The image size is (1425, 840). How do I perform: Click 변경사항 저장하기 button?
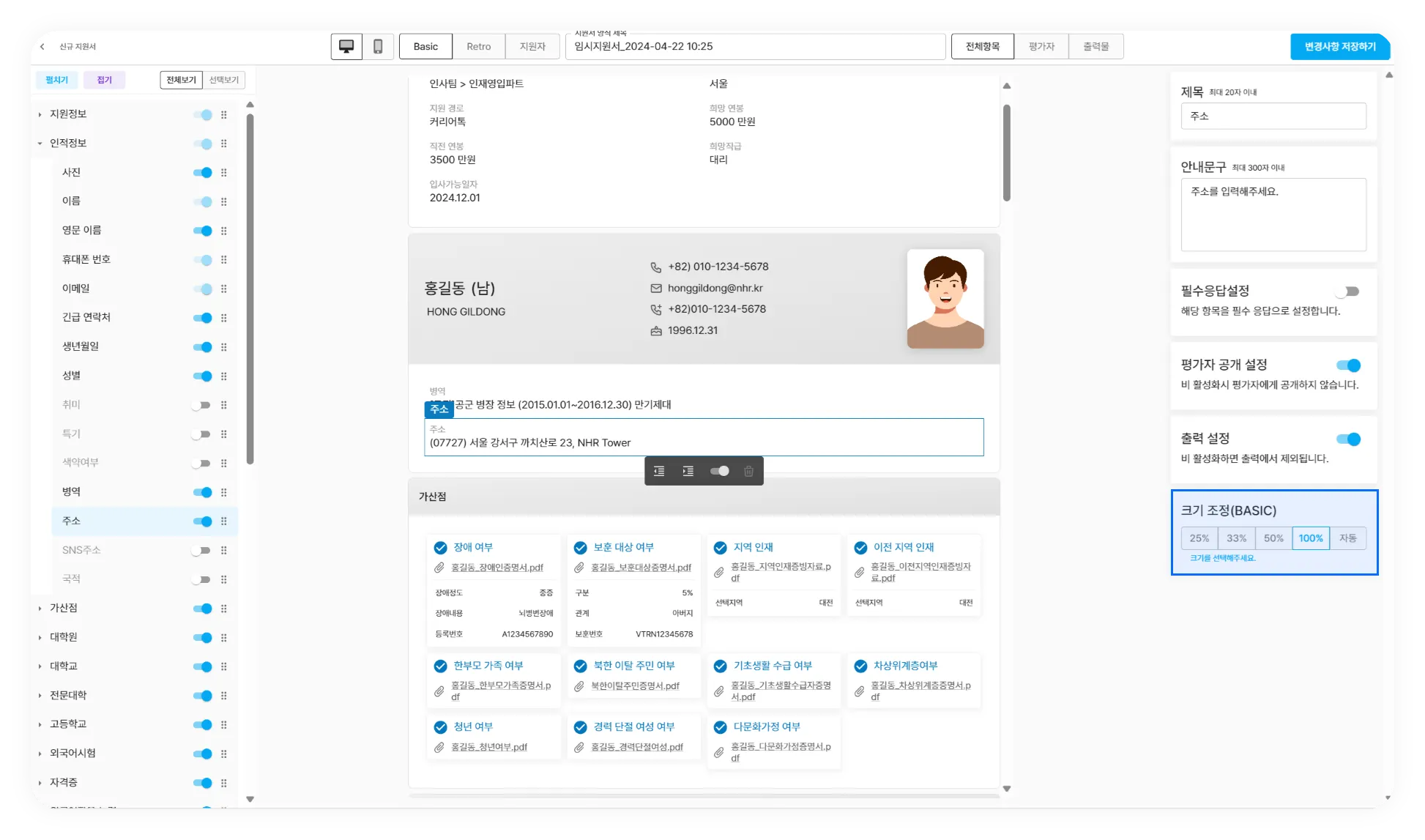tap(1340, 46)
